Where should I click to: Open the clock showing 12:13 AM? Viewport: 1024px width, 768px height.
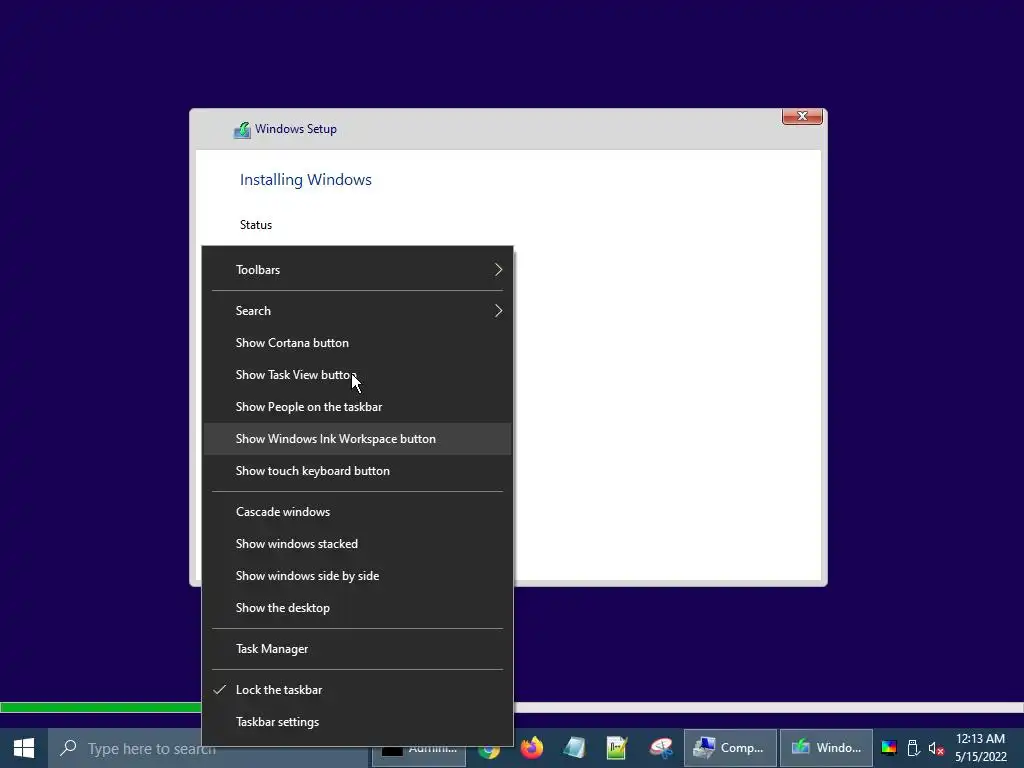click(x=981, y=748)
